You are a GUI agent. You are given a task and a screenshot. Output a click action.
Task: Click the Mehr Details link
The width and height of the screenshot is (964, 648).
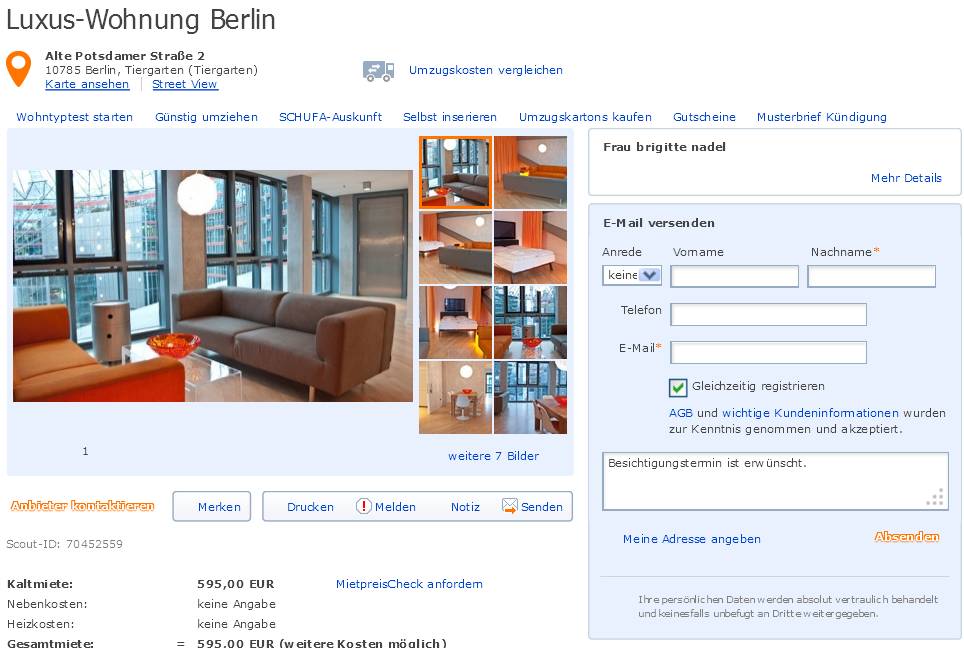pos(906,178)
